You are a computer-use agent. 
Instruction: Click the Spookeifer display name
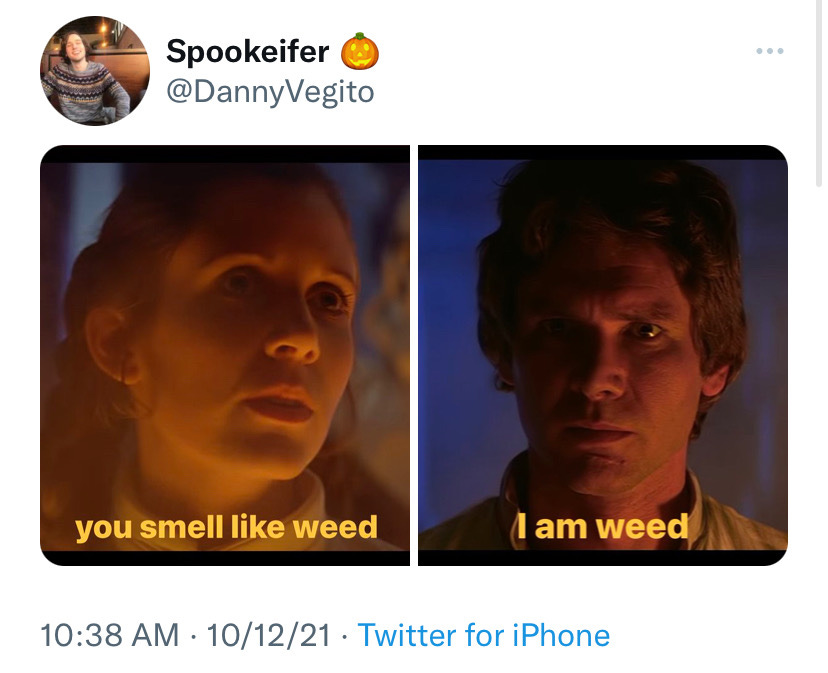(248, 51)
